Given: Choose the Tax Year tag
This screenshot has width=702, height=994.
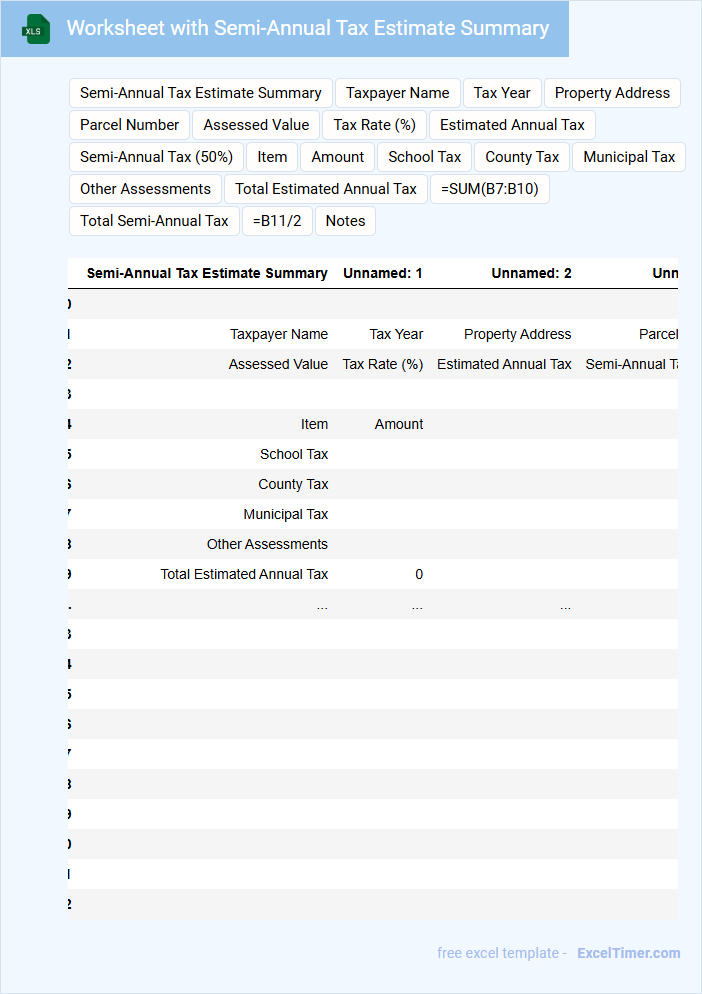Looking at the screenshot, I should click(502, 93).
